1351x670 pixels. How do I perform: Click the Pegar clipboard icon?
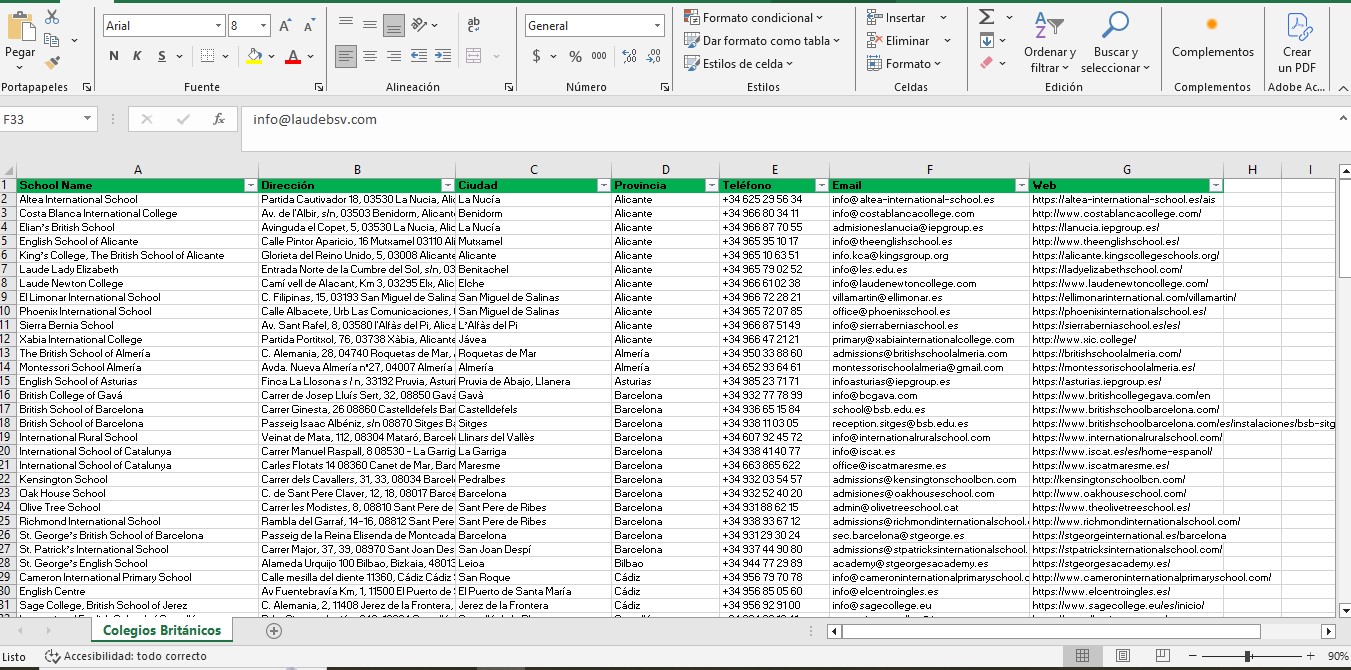[x=20, y=25]
